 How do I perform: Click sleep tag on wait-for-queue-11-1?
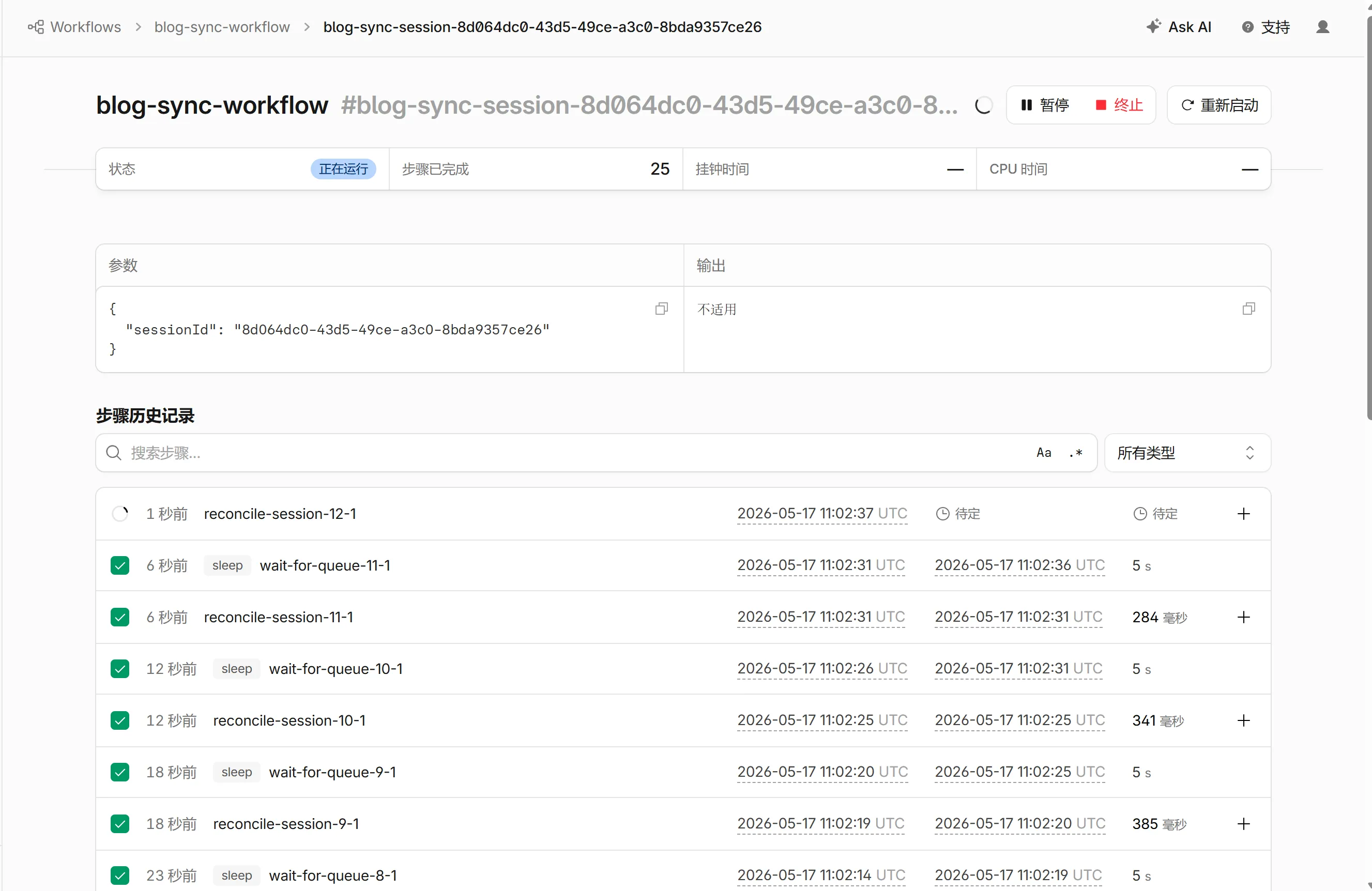tap(227, 565)
